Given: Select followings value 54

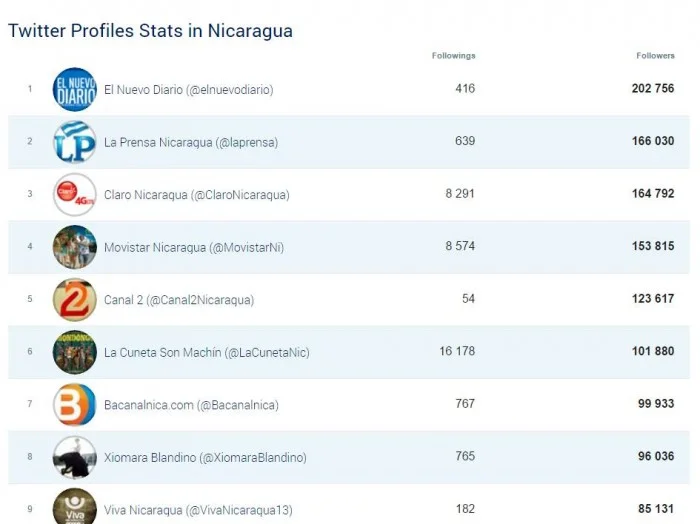Looking at the screenshot, I should (x=468, y=299).
